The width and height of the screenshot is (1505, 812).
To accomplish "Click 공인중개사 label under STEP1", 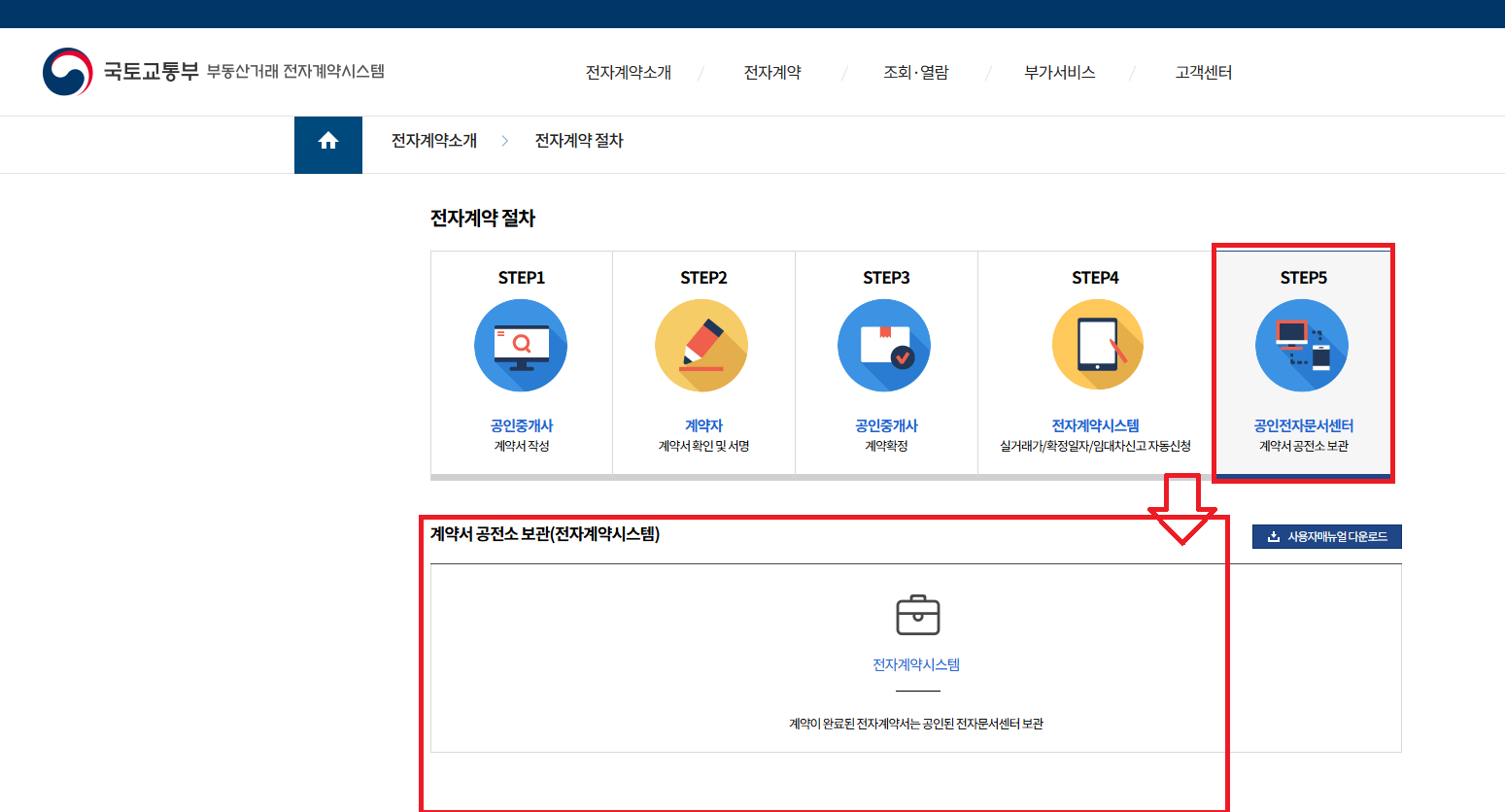I will coord(522,425).
